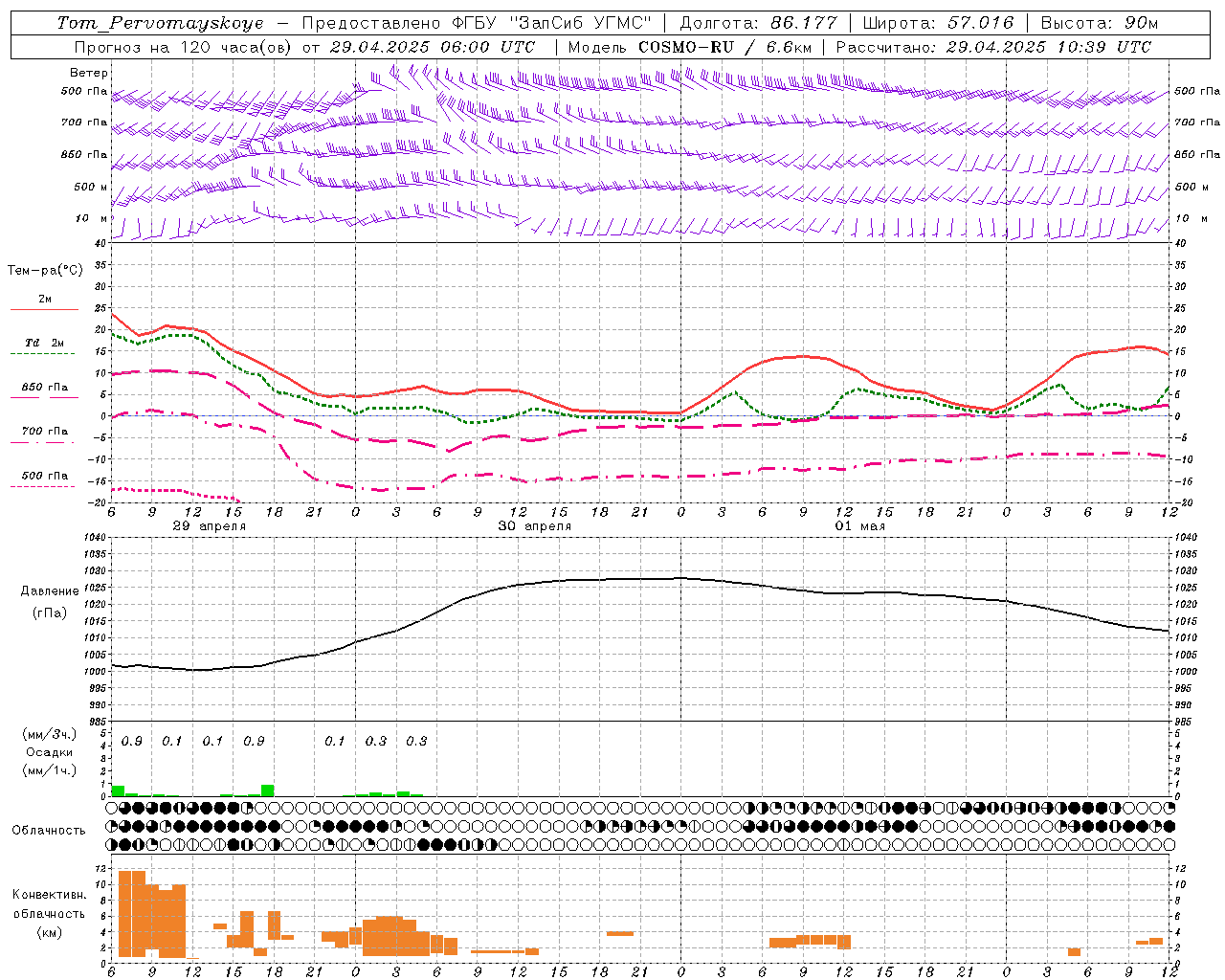Click the "Рассчитано: 29.04.2025 10:39 UTC" text
Viewport: 1225px width, 980px height.
pos(993,47)
